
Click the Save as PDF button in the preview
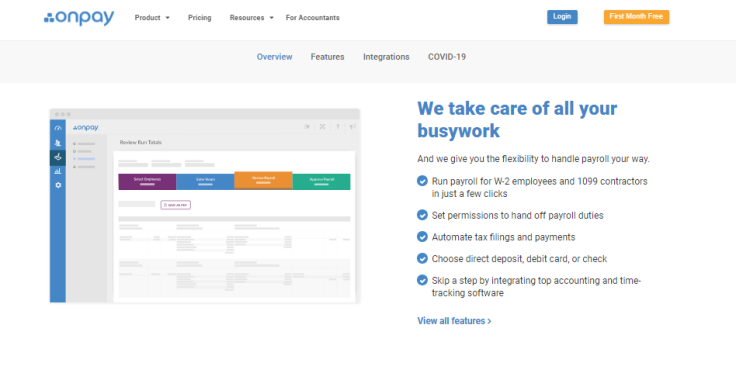tap(176, 205)
